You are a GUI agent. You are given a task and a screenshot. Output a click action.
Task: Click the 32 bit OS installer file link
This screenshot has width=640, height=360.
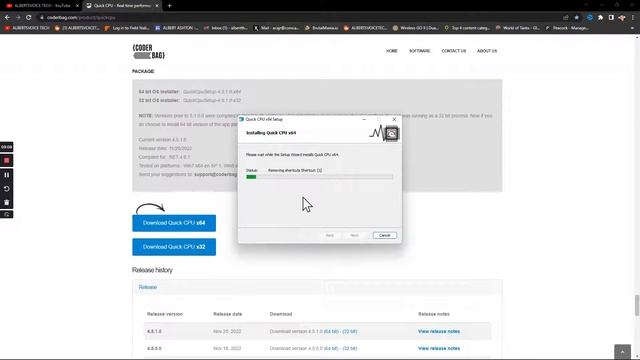tap(212, 100)
